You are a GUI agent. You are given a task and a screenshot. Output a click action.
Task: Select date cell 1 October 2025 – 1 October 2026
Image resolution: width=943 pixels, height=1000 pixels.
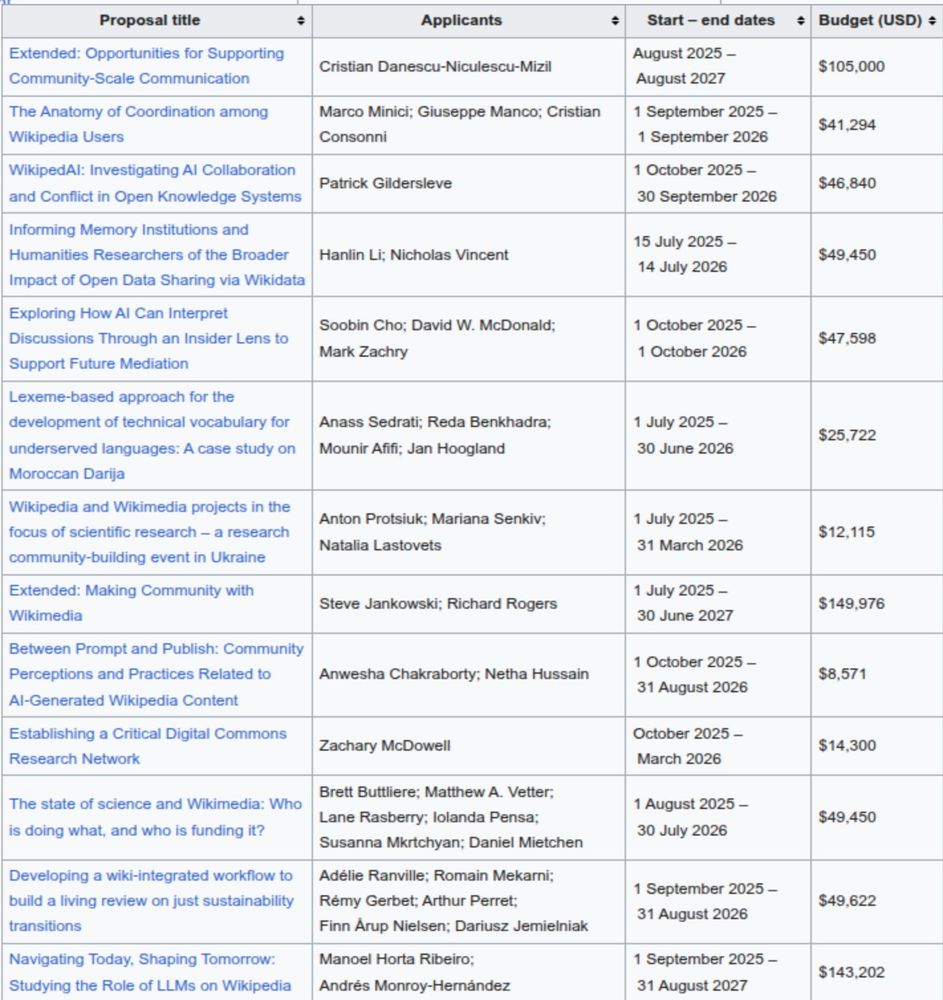point(718,339)
